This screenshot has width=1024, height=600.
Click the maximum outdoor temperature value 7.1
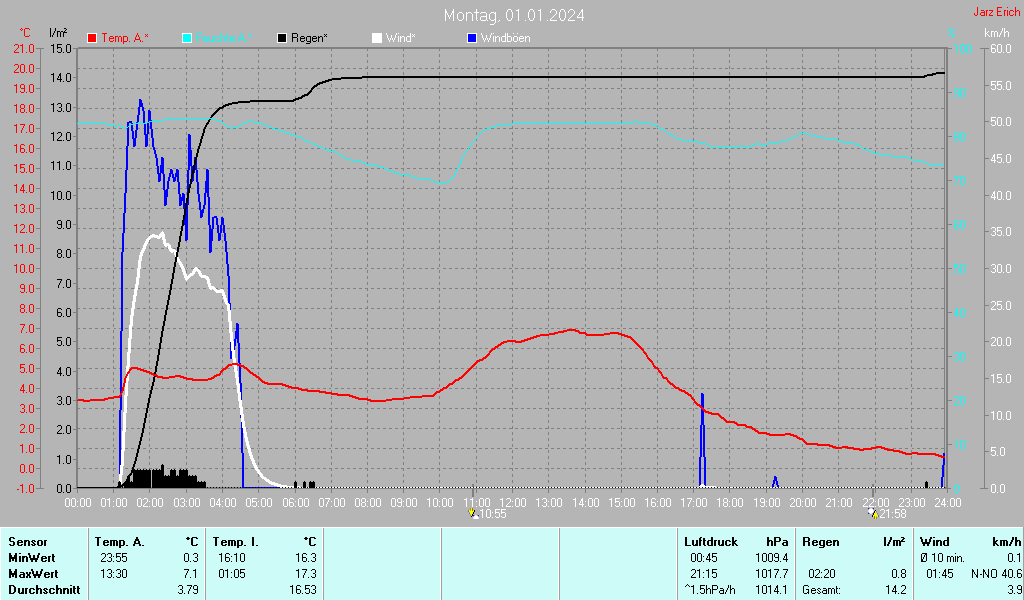(191, 574)
